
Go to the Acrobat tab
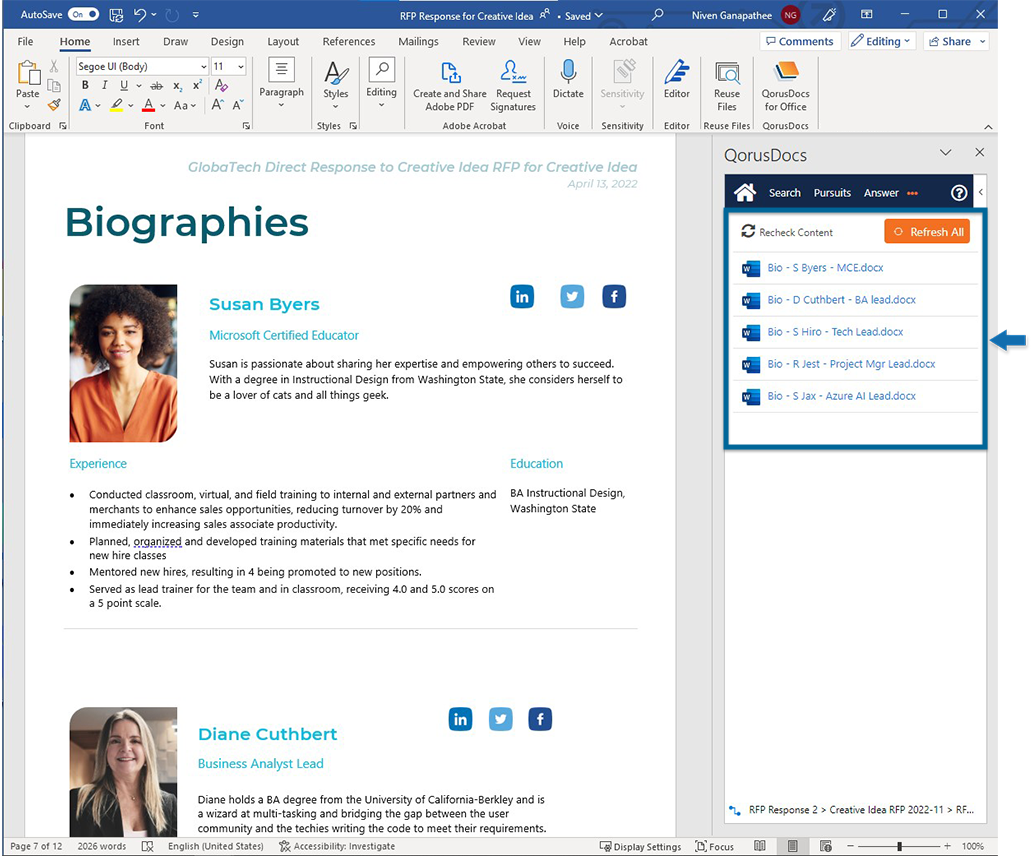[628, 41]
